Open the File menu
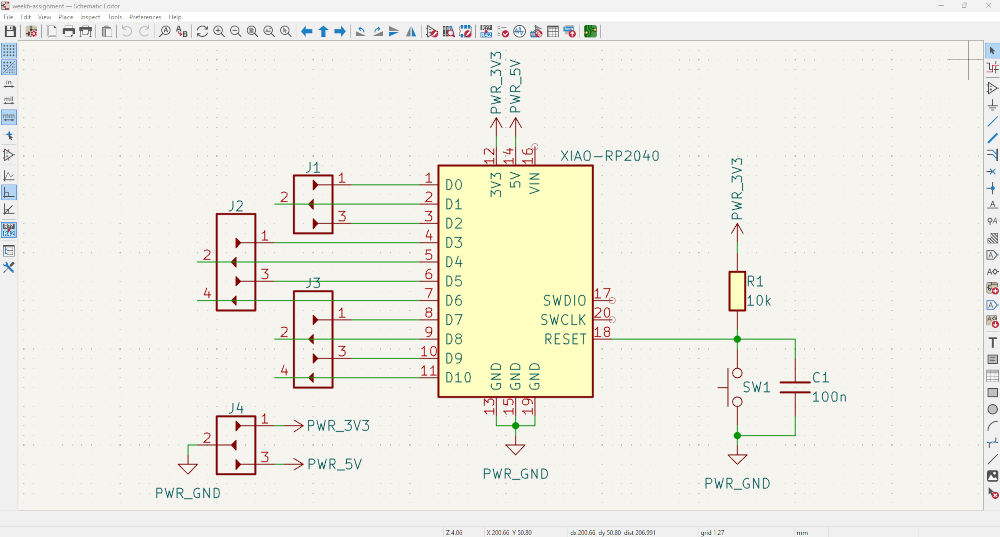Viewport: 1000px width, 537px height. 8,17
